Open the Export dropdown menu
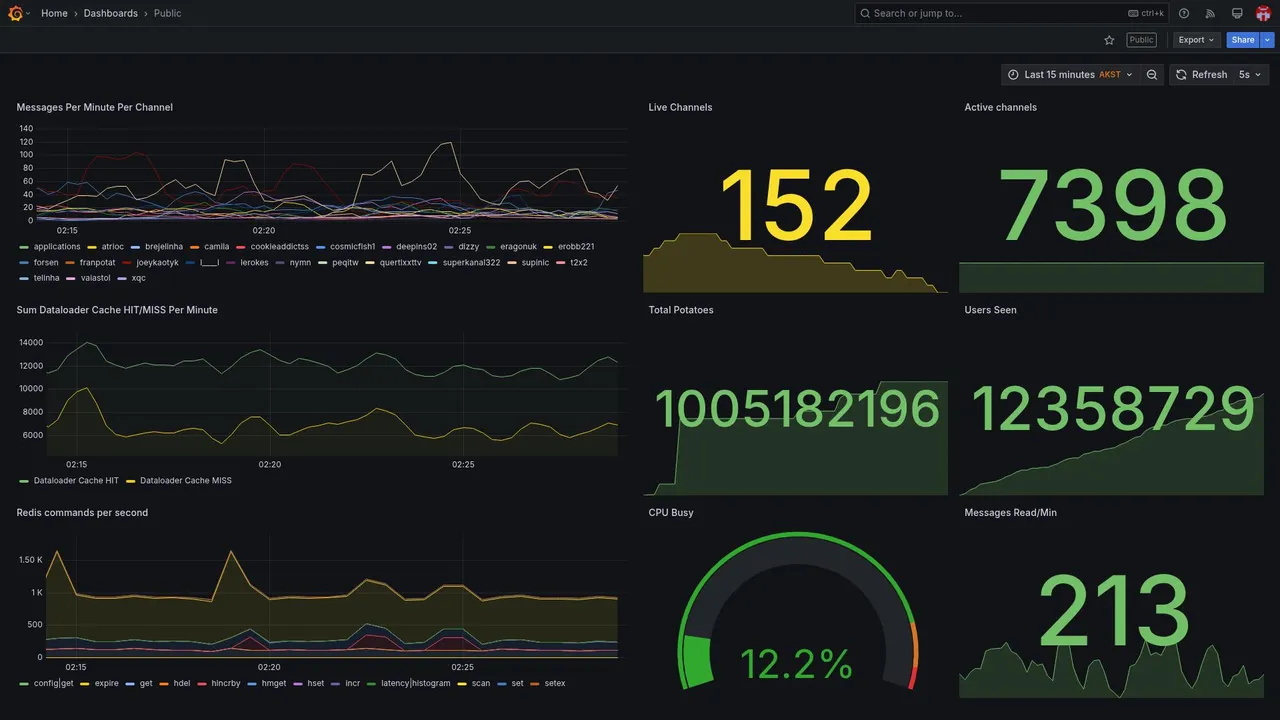The image size is (1280, 720). (x=1197, y=40)
